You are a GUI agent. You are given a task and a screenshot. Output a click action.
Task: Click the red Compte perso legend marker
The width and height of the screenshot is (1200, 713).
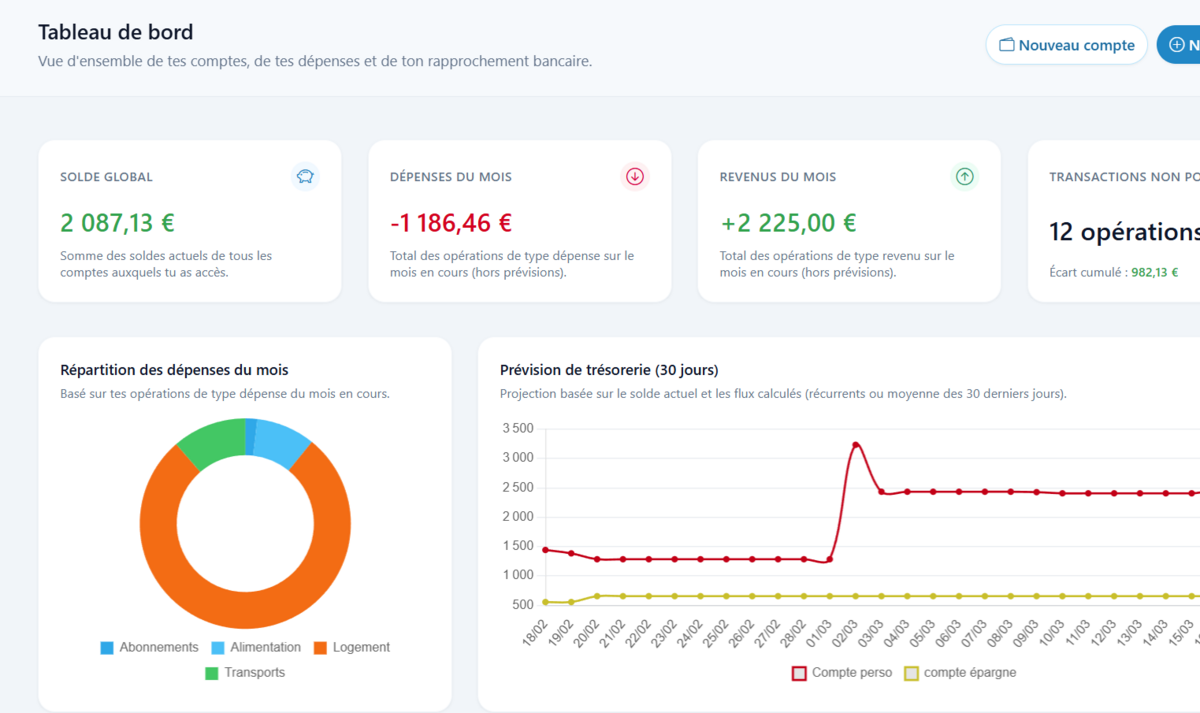799,672
